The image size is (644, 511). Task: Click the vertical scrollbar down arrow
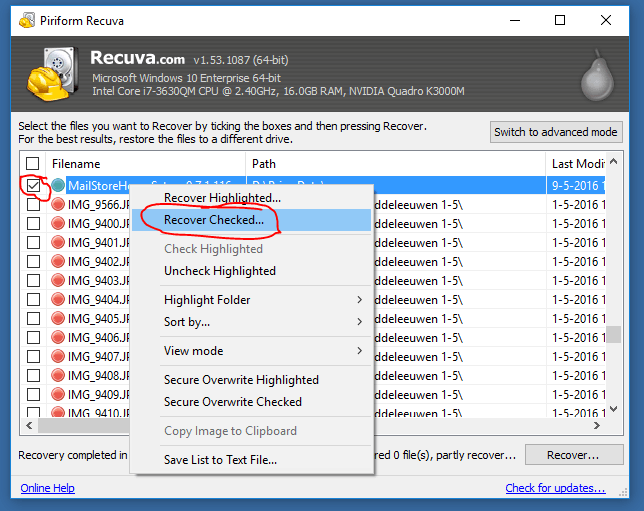click(x=614, y=409)
